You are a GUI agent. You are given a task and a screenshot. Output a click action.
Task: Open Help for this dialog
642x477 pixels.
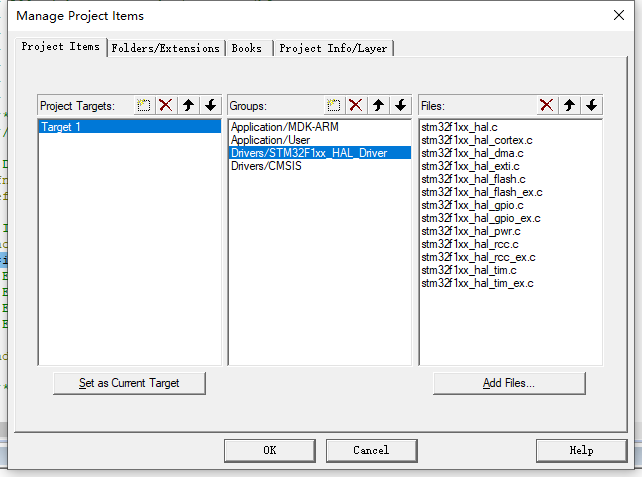pyautogui.click(x=581, y=451)
